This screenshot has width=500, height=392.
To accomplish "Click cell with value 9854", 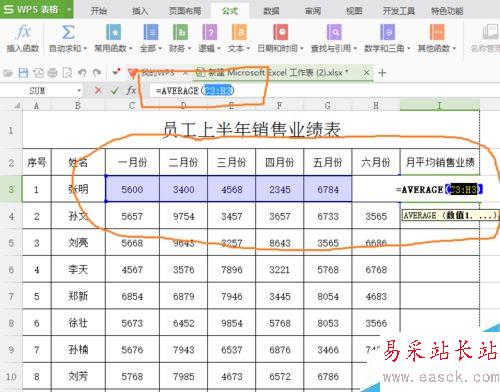I will (232, 323).
